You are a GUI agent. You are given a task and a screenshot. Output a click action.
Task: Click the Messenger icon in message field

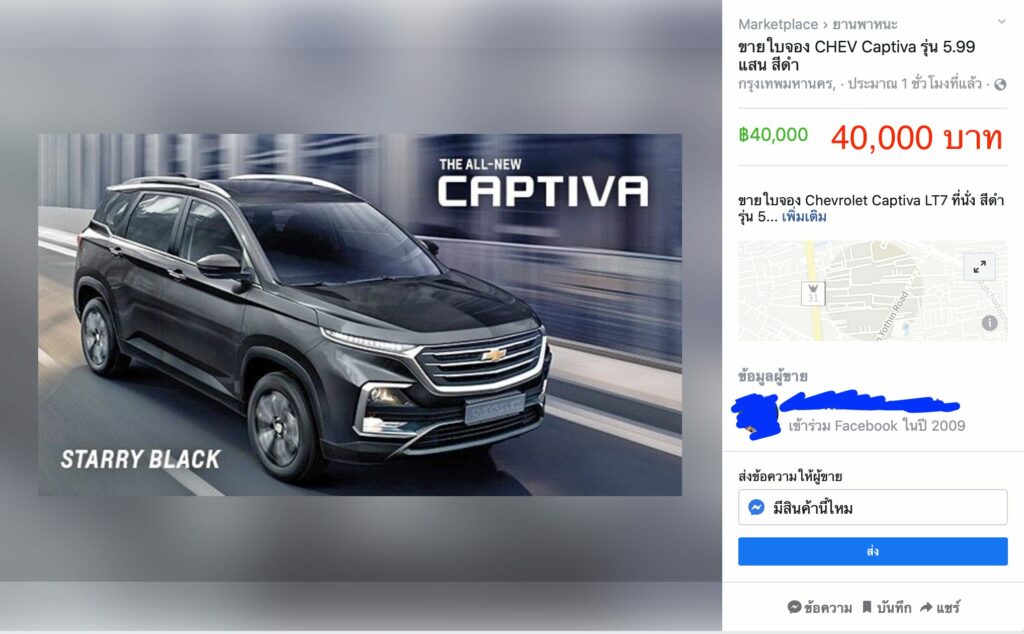pyautogui.click(x=756, y=507)
